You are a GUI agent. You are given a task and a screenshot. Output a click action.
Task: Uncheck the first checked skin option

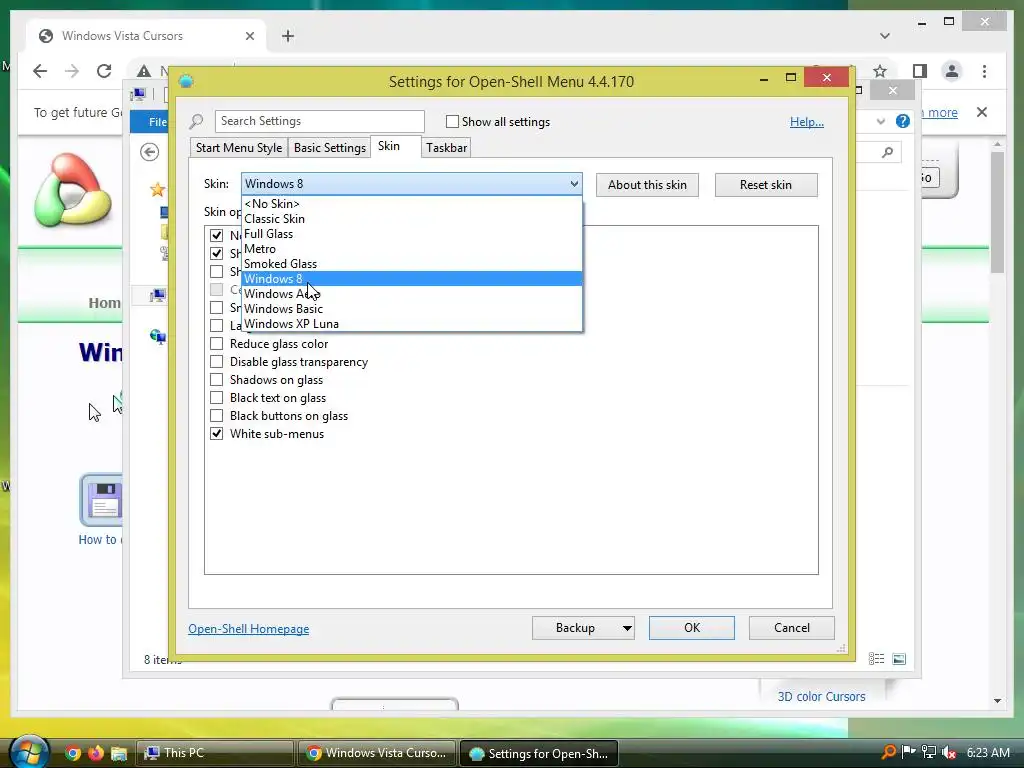tap(216, 235)
